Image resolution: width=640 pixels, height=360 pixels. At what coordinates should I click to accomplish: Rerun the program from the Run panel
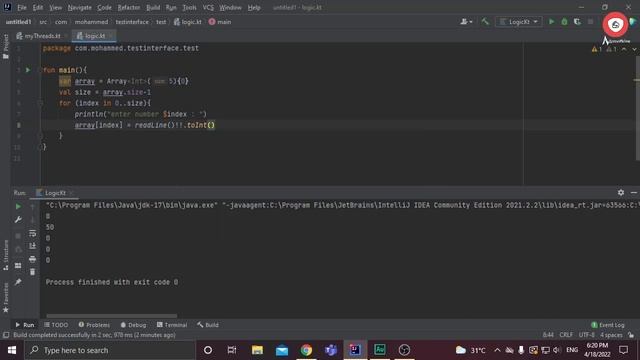(18, 207)
